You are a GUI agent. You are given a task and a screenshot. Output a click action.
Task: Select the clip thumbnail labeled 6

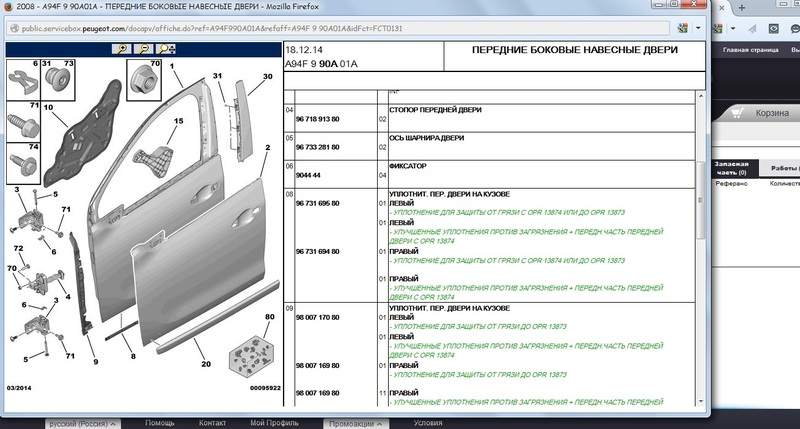pos(23,80)
